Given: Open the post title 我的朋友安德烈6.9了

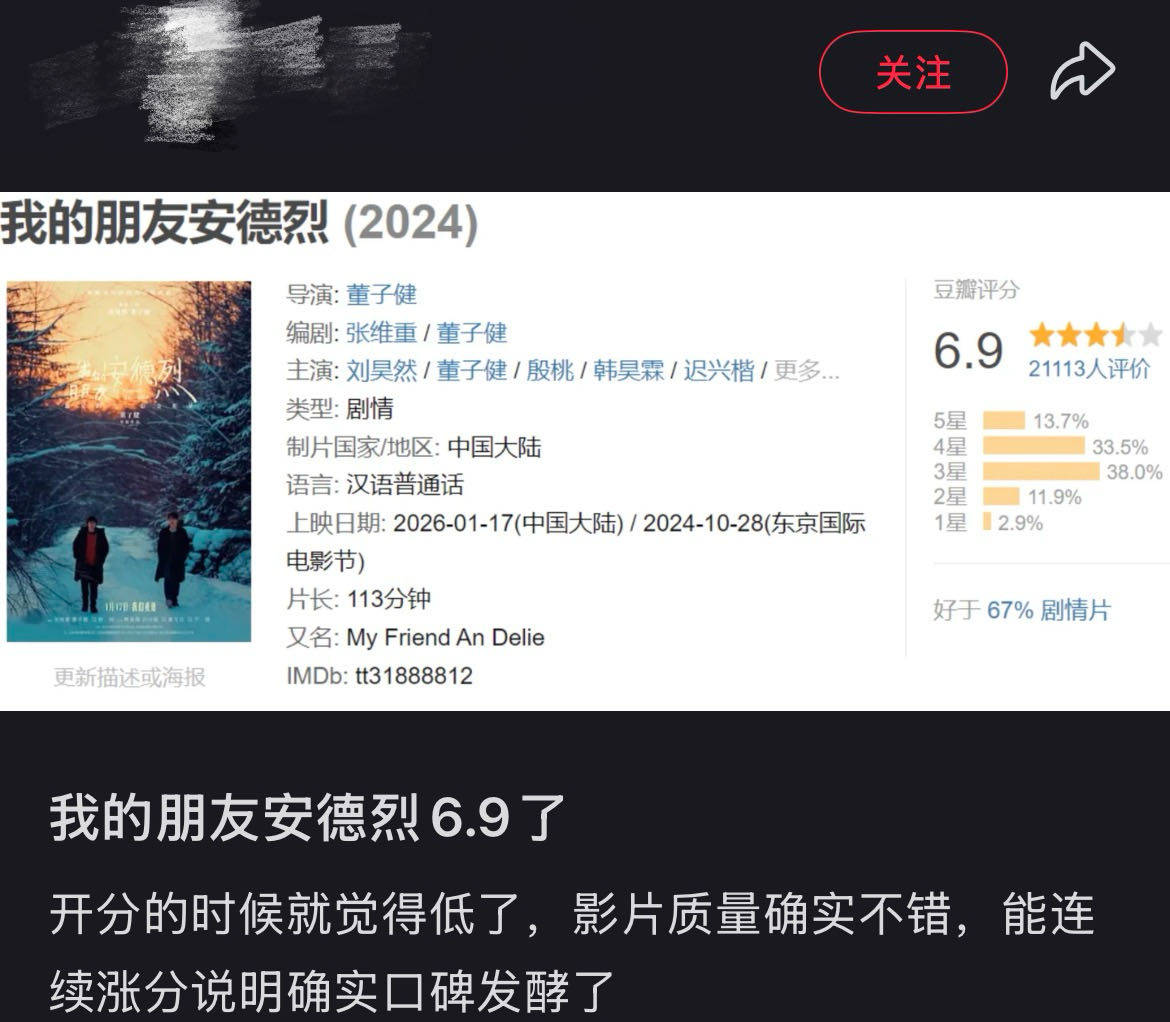Looking at the screenshot, I should [x=307, y=818].
